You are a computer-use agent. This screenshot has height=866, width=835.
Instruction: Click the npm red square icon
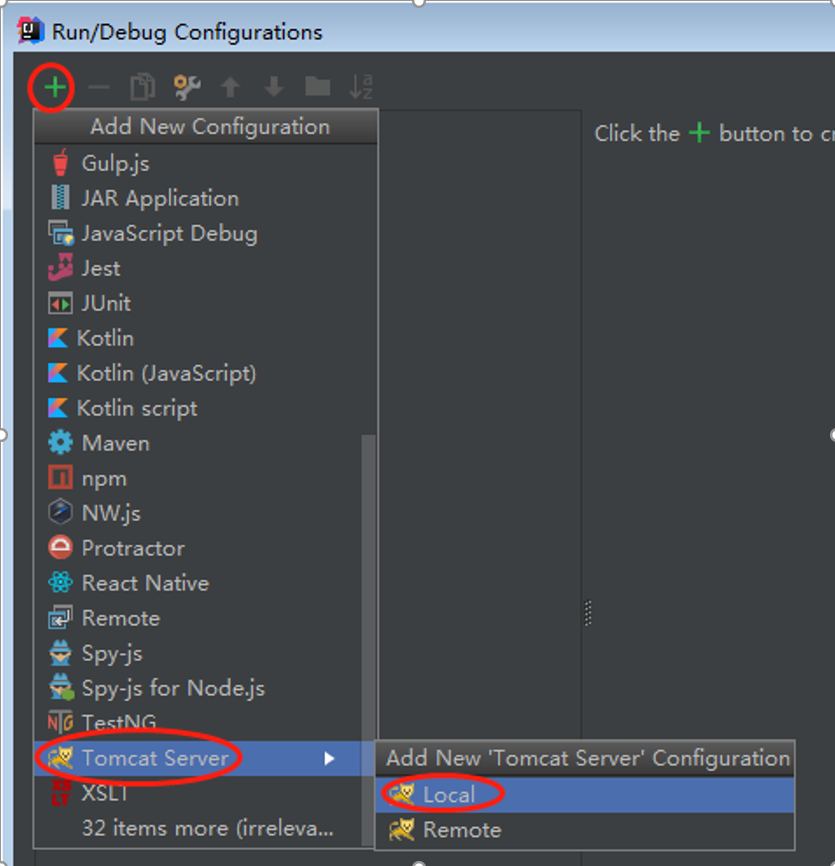click(60, 478)
